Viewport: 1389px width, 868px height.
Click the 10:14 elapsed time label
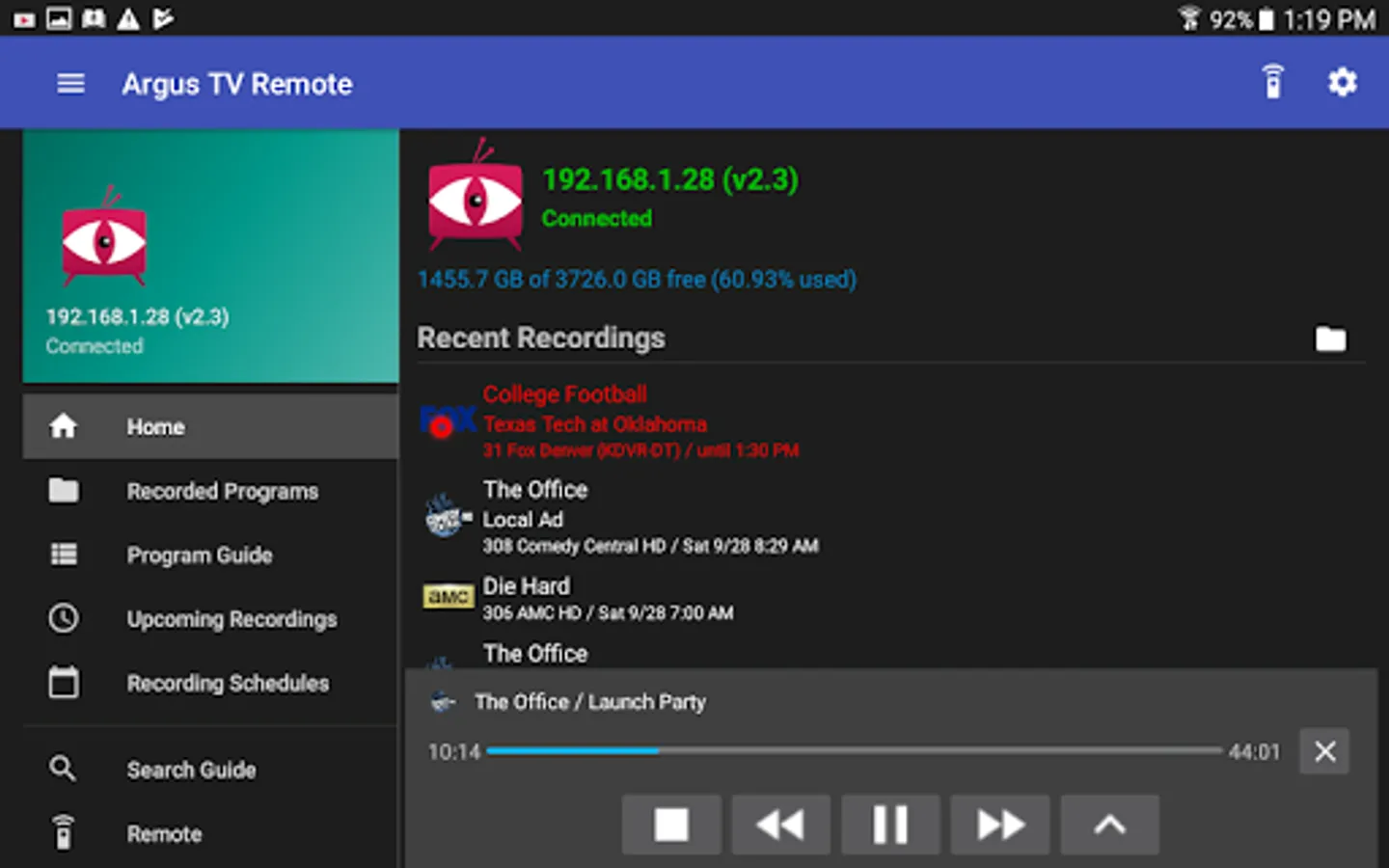454,751
